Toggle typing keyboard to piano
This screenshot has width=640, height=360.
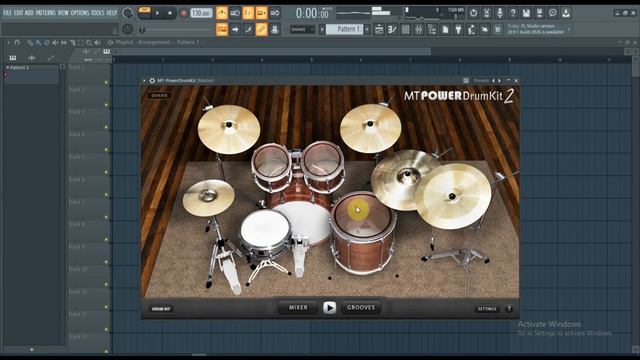(x=222, y=29)
